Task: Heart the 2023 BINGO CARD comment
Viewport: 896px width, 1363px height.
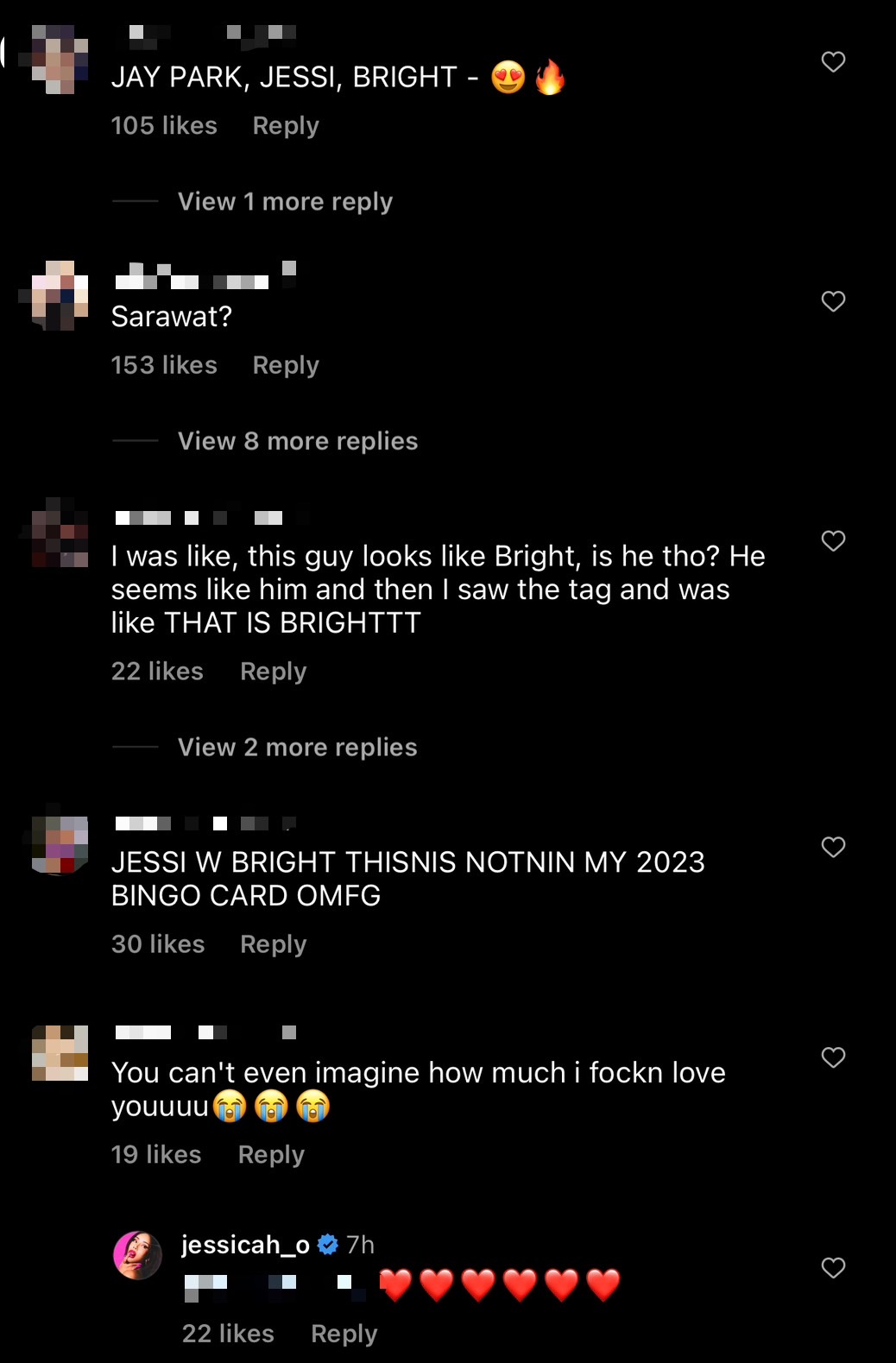Action: pyautogui.click(x=833, y=848)
